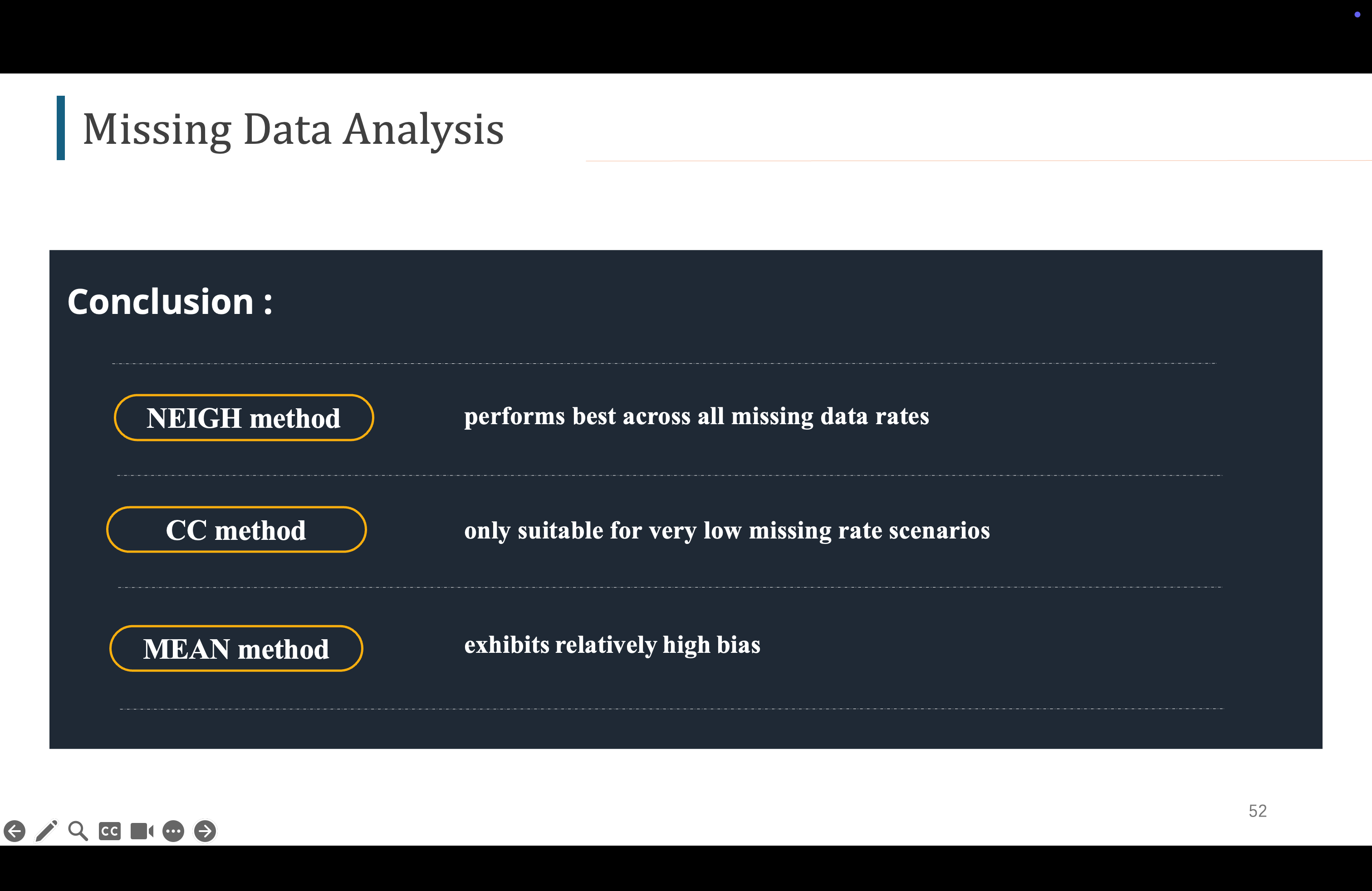Click the Conclusion heading text
The height and width of the screenshot is (891, 1372).
pos(170,301)
